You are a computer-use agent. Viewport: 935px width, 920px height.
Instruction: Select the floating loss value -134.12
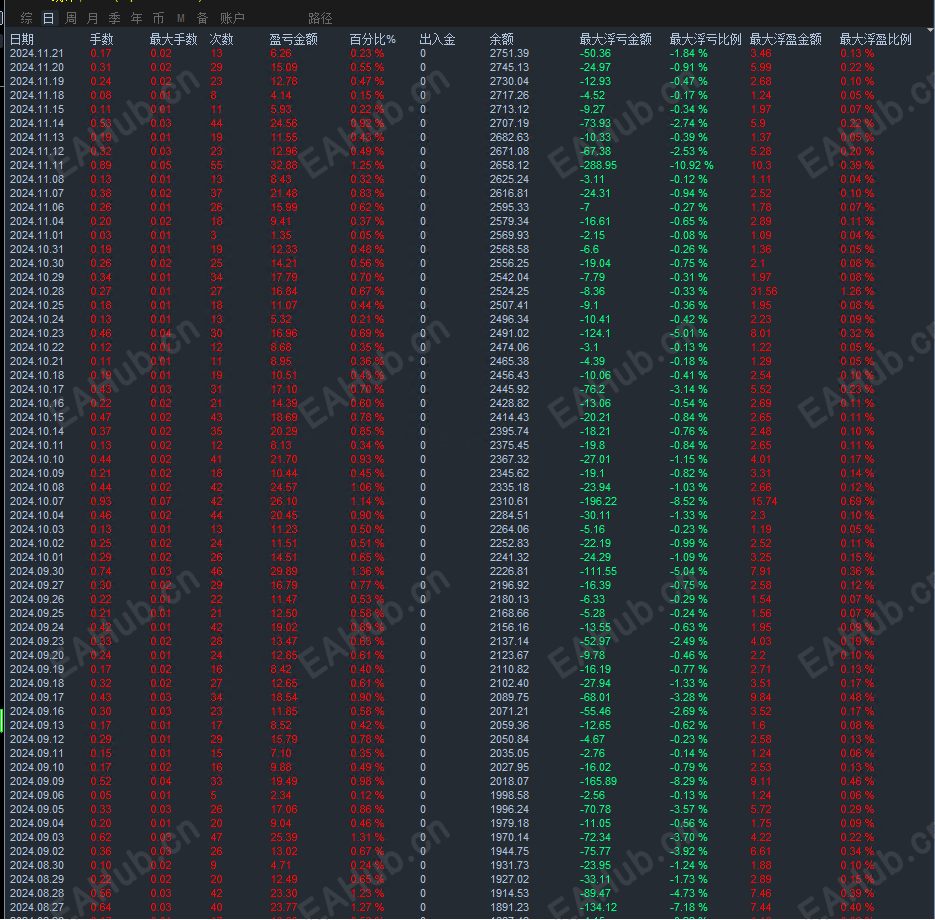(x=598, y=907)
